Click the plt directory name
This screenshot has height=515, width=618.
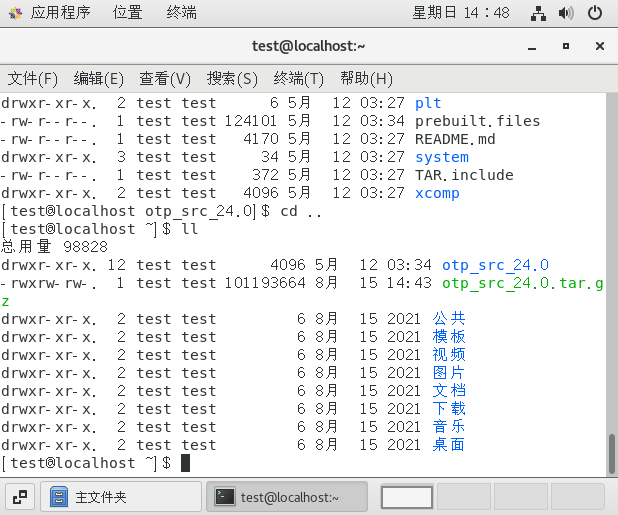[428, 103]
